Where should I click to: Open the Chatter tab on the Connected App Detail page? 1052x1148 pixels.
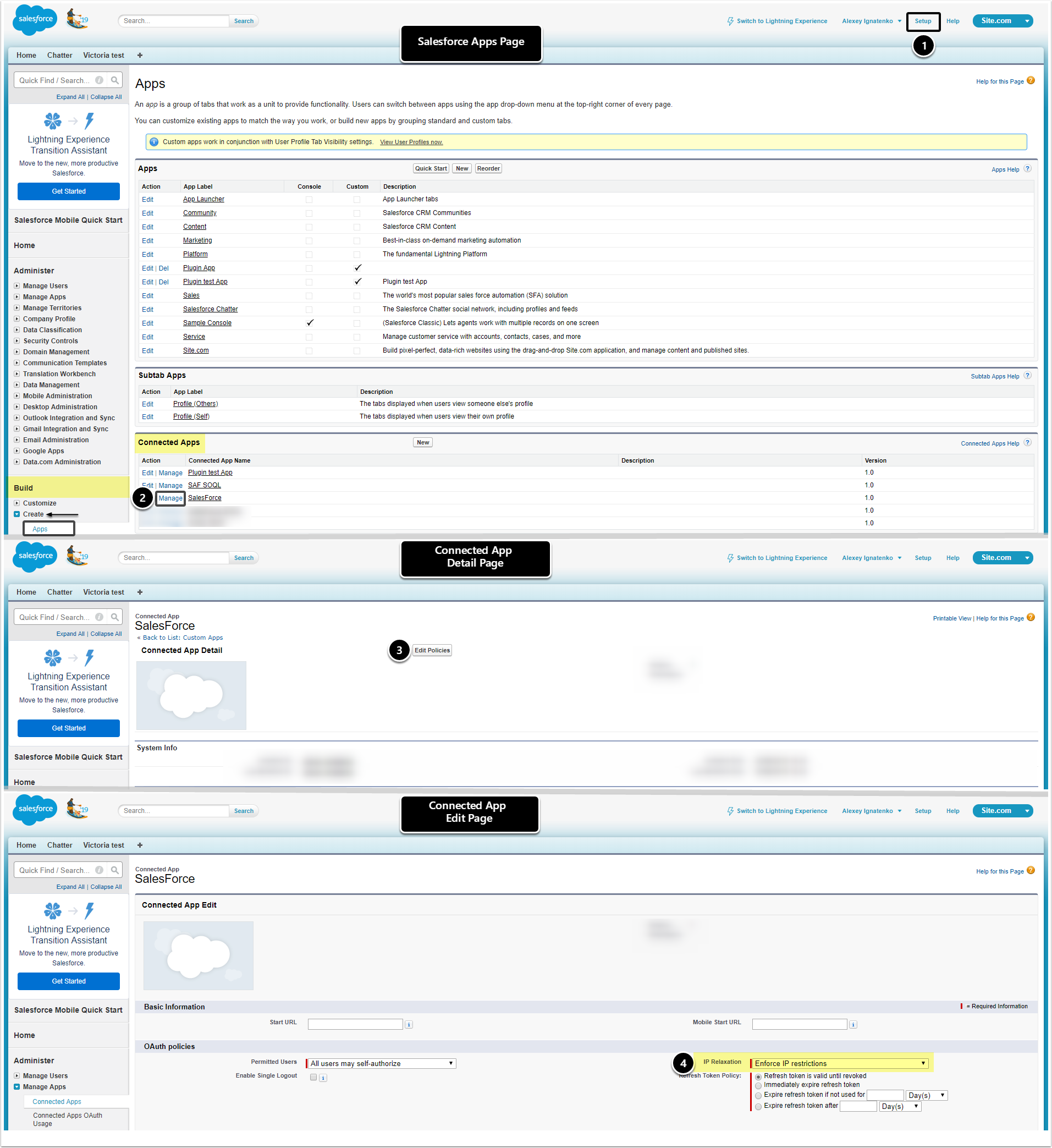(60, 592)
